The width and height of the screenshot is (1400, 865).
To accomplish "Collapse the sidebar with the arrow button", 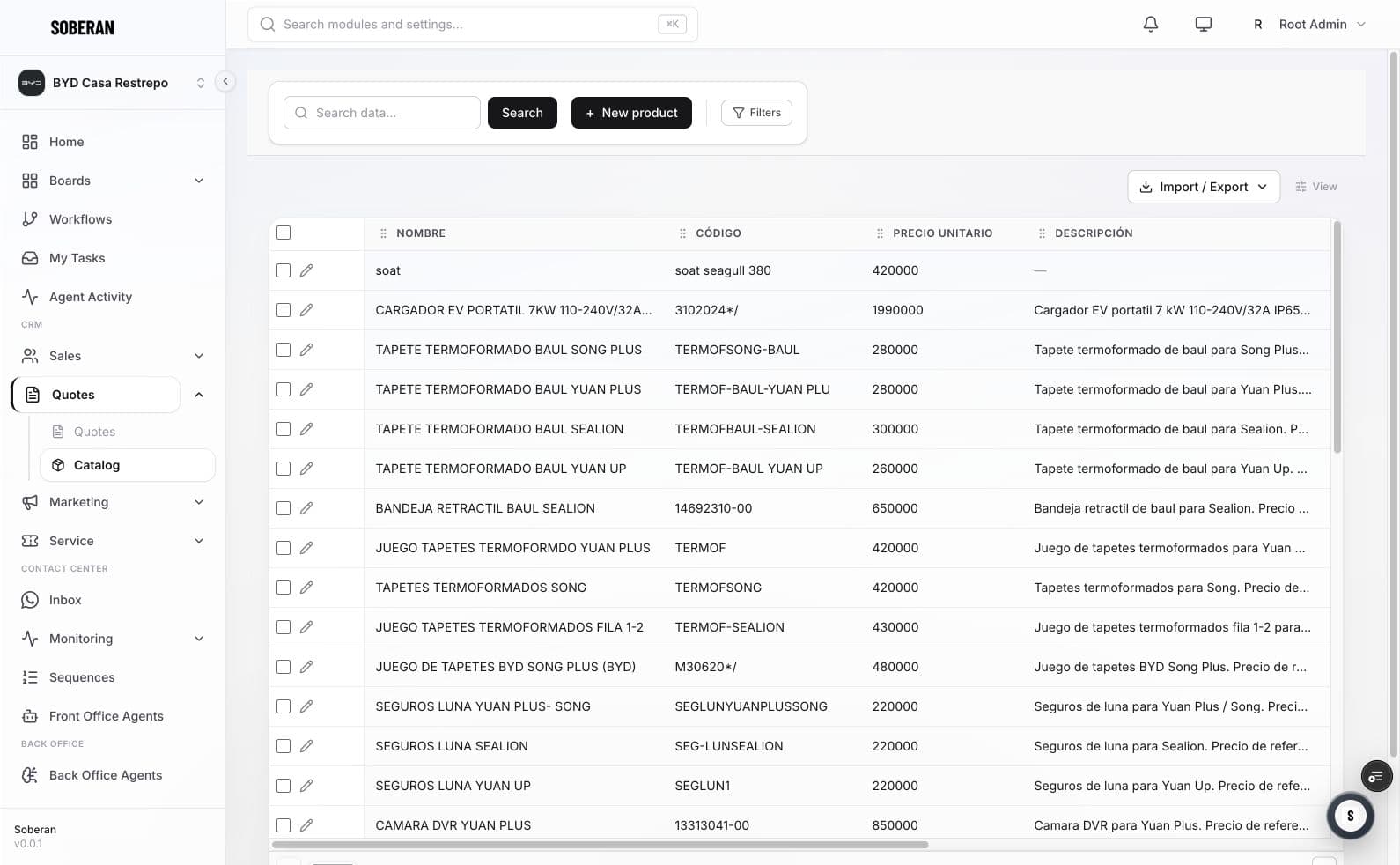I will click(225, 81).
